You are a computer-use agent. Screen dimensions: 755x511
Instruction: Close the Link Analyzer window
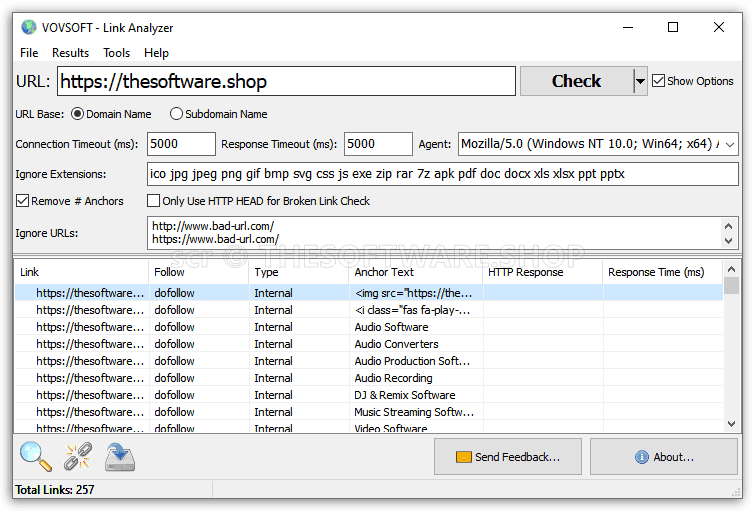(x=719, y=27)
